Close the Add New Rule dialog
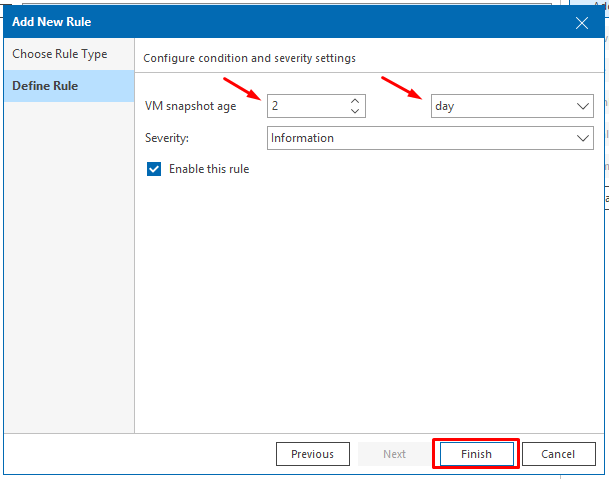Viewport: 609px width, 479px height. pyautogui.click(x=583, y=20)
